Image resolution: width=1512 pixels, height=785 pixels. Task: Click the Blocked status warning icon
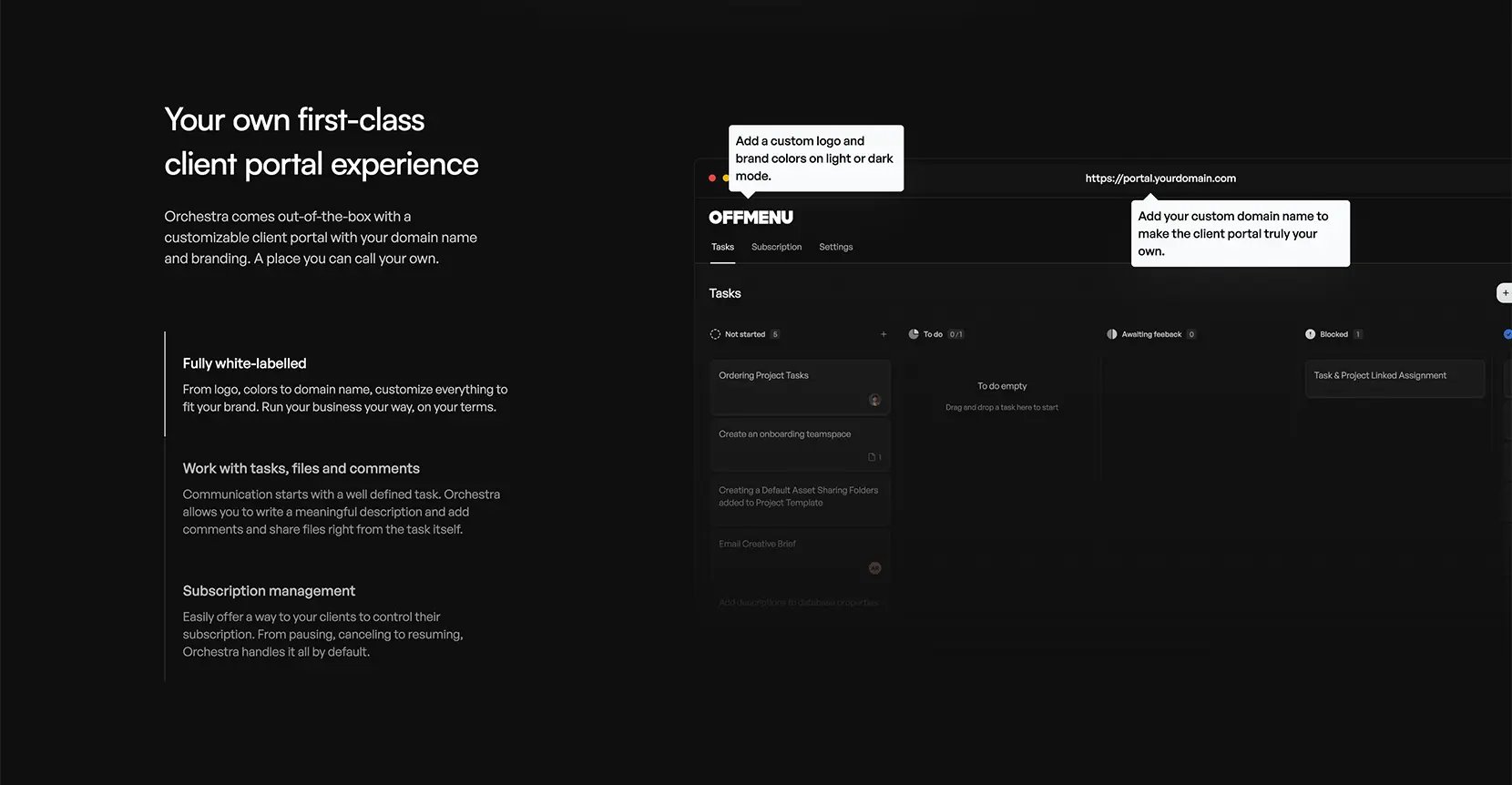(x=1310, y=334)
